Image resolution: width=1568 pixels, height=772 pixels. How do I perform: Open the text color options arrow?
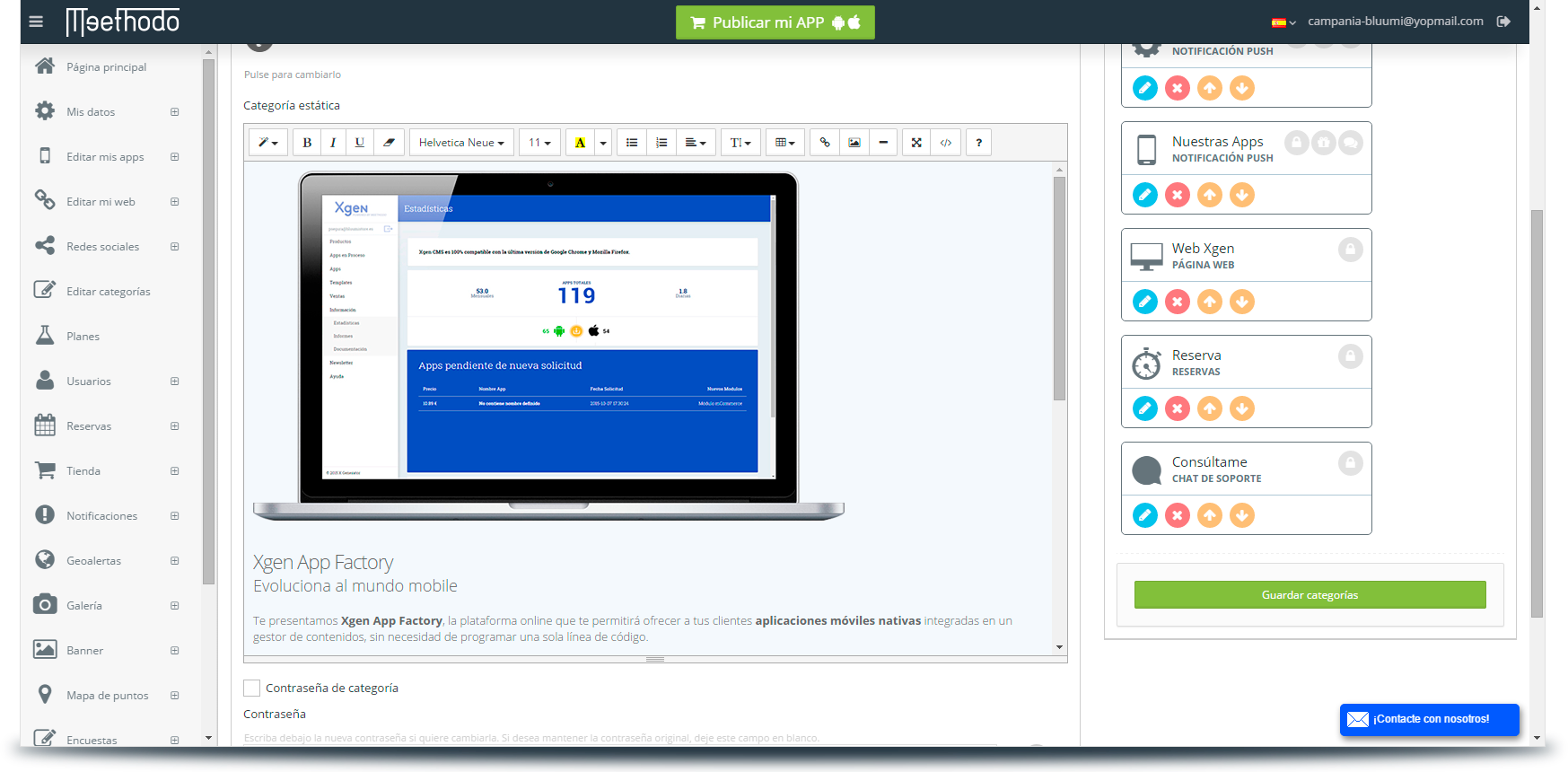click(603, 143)
